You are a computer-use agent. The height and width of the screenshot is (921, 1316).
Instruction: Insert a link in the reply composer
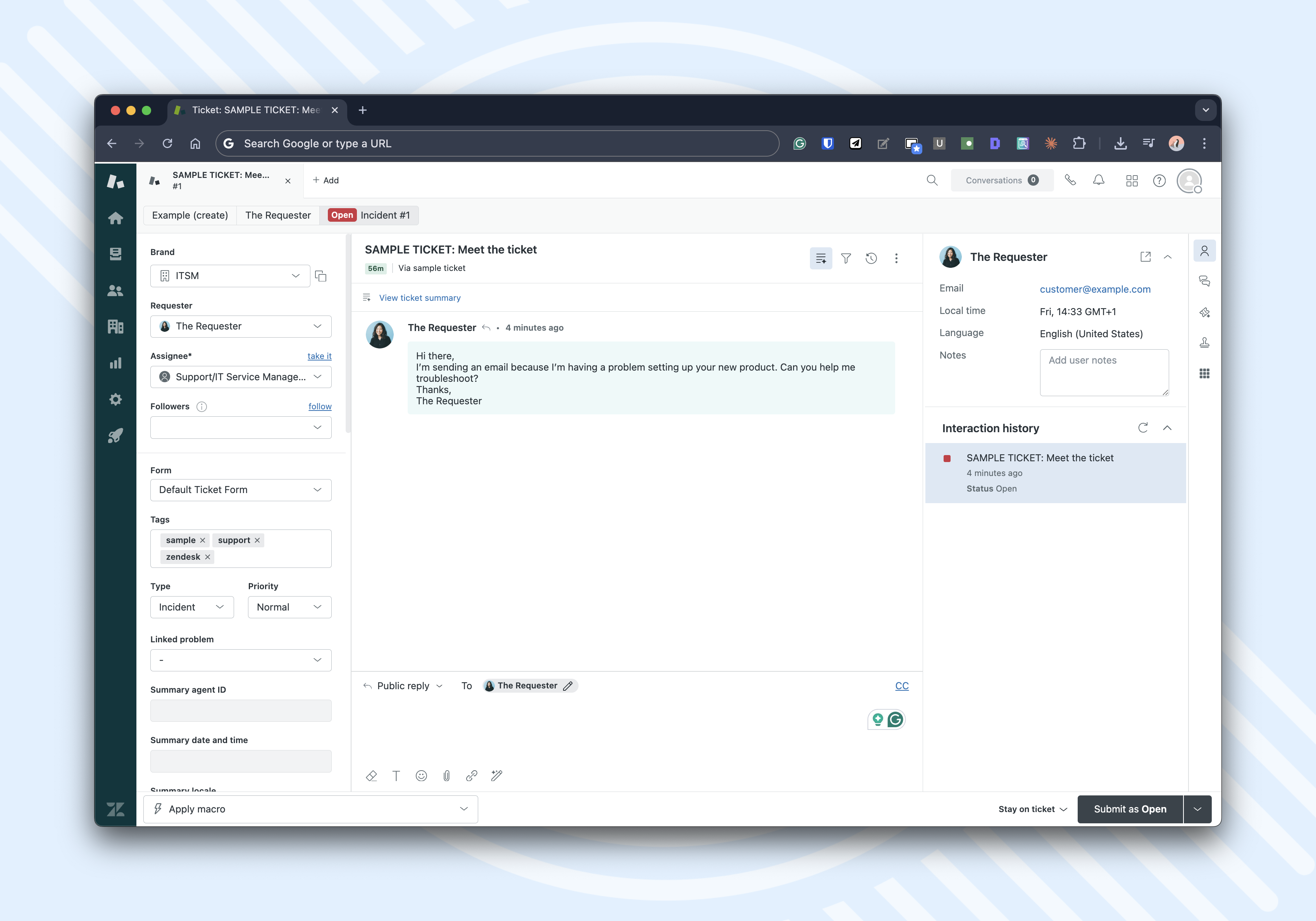pos(472,775)
